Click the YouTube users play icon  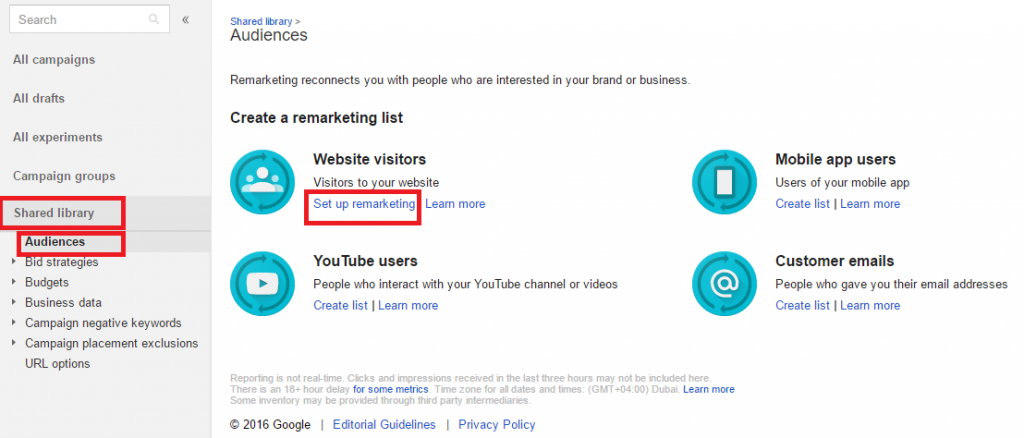[263, 284]
